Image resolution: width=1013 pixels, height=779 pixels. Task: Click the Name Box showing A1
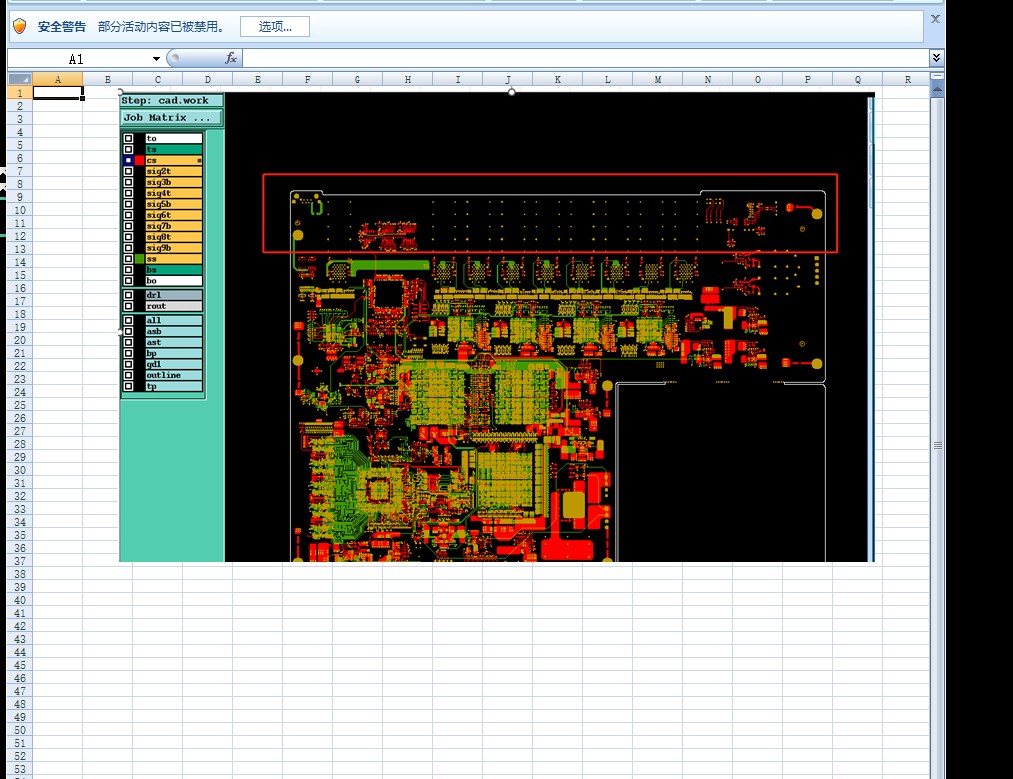tap(78, 59)
